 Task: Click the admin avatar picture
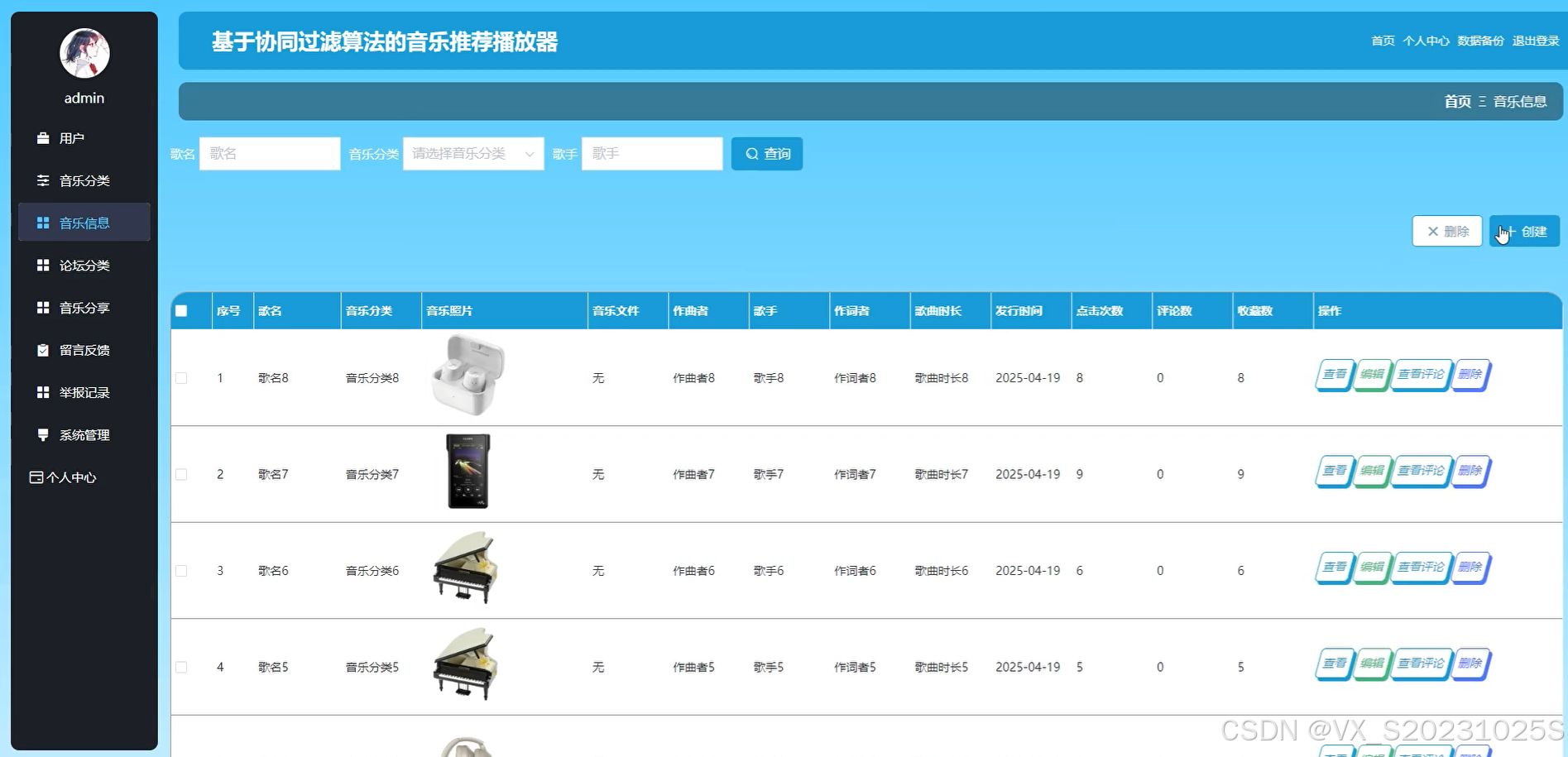pyautogui.click(x=84, y=53)
